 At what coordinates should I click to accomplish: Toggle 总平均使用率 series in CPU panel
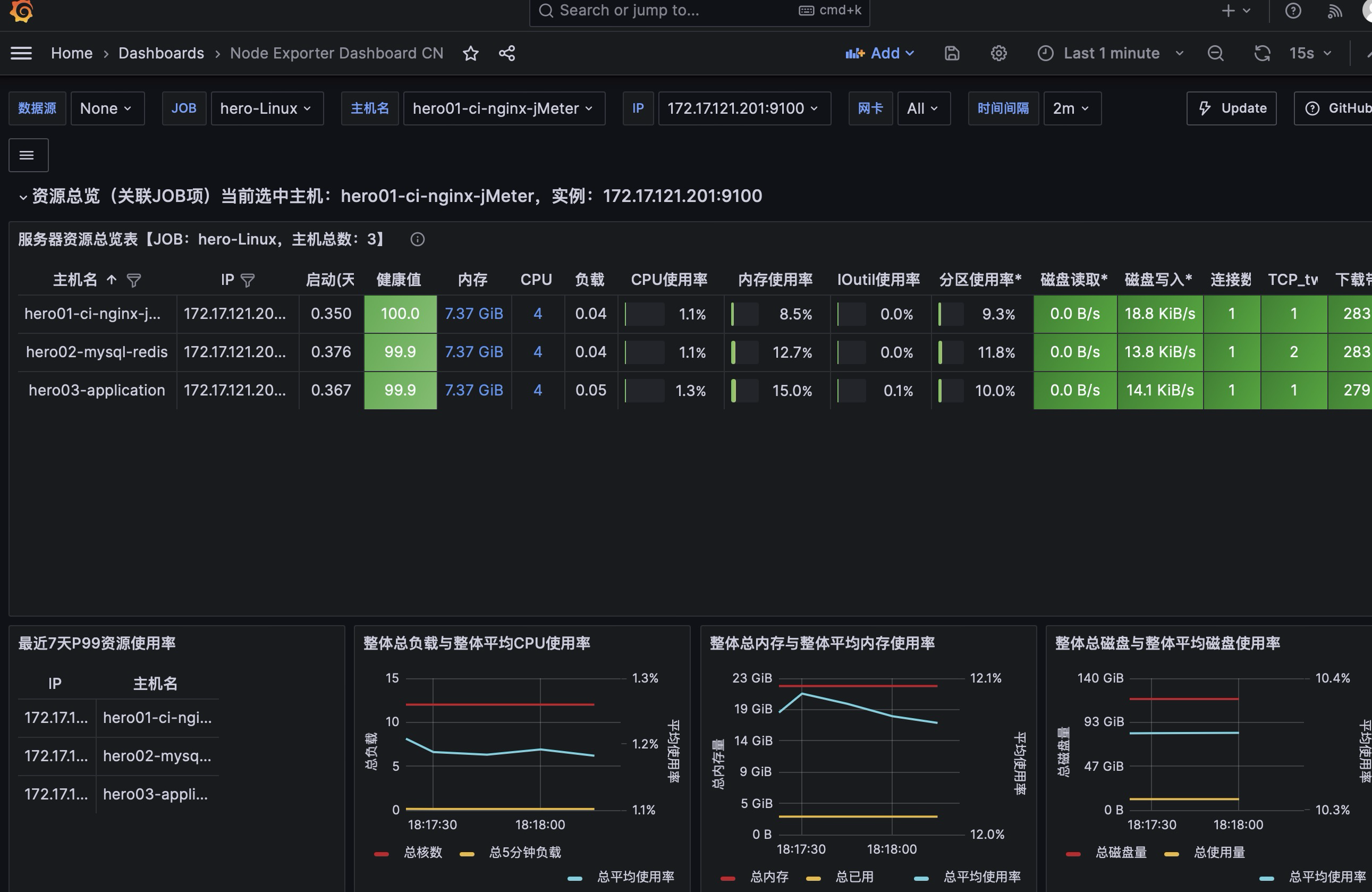[x=636, y=877]
